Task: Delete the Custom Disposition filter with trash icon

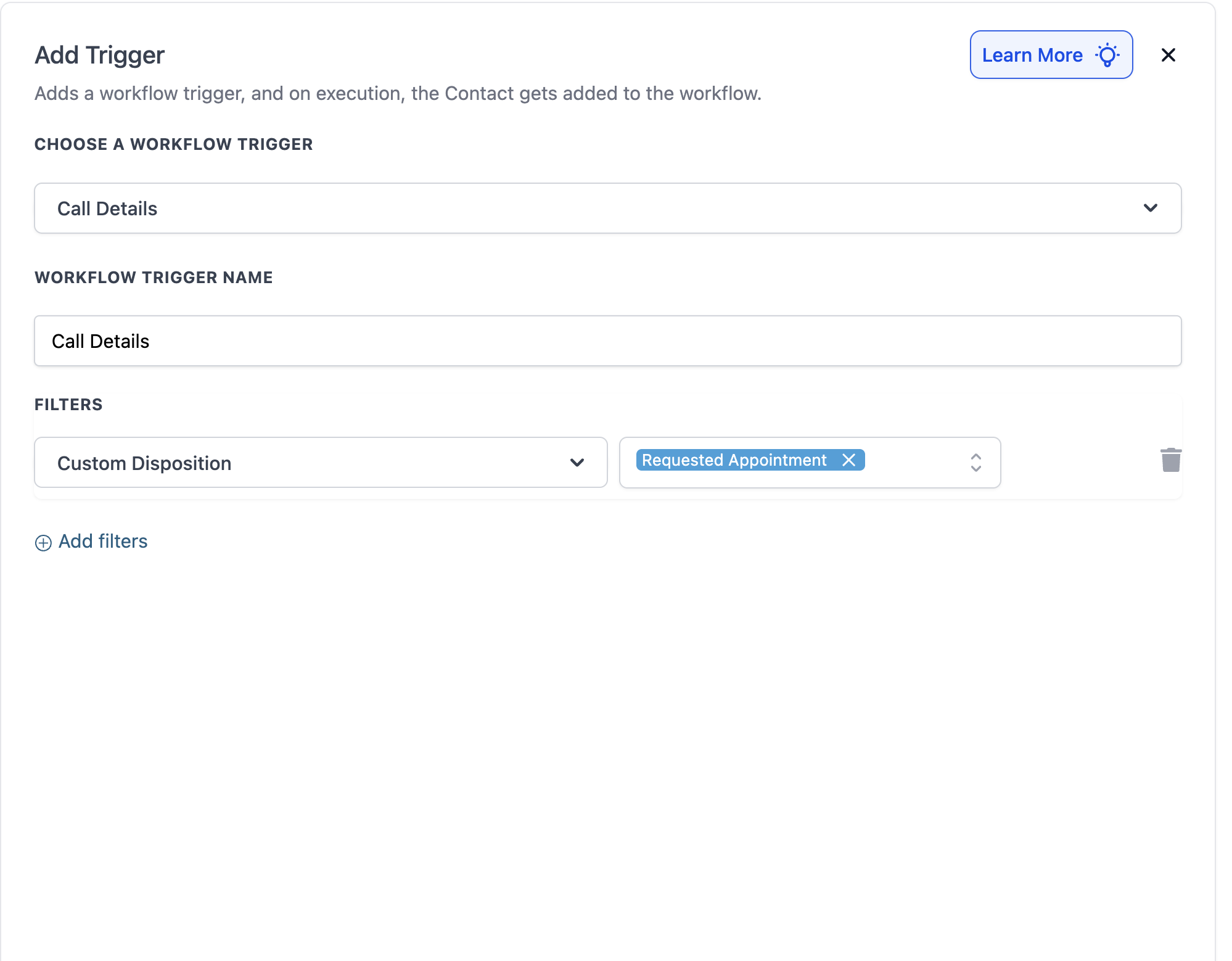Action: [x=1170, y=461]
